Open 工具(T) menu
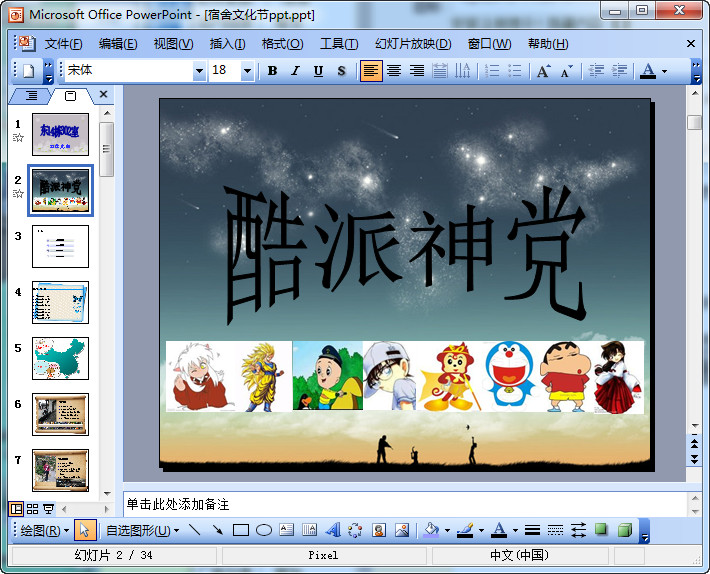The image size is (710, 574). point(339,44)
